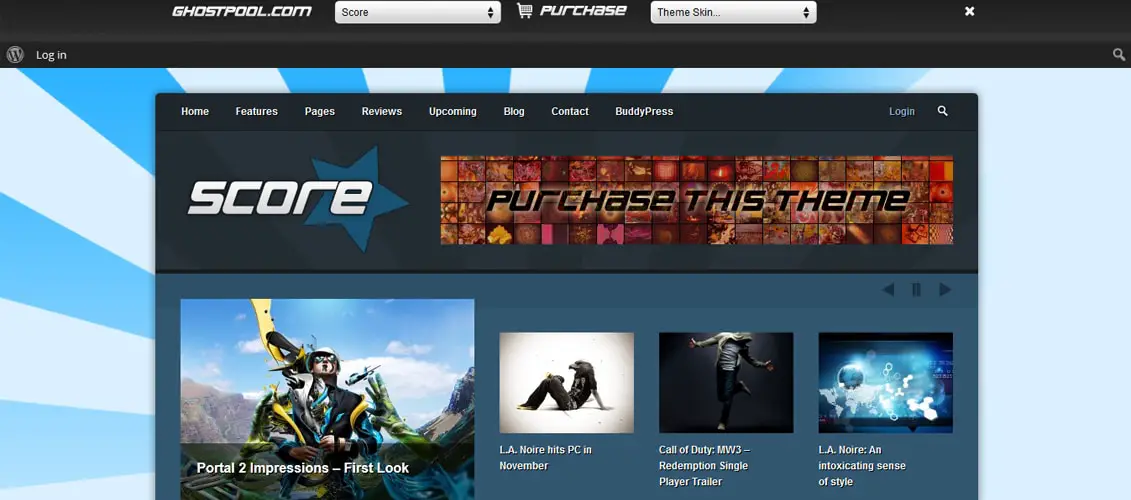The image size is (1131, 500).
Task: Click the Purchase This Theme banner
Action: coord(697,200)
